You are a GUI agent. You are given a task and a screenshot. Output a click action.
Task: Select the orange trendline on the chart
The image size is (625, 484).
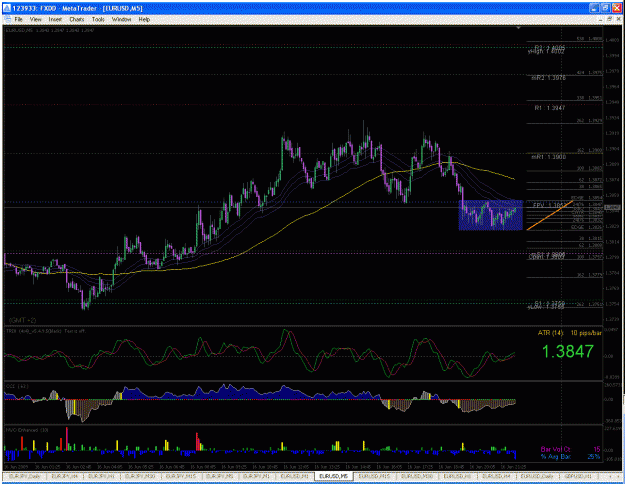coord(550,215)
